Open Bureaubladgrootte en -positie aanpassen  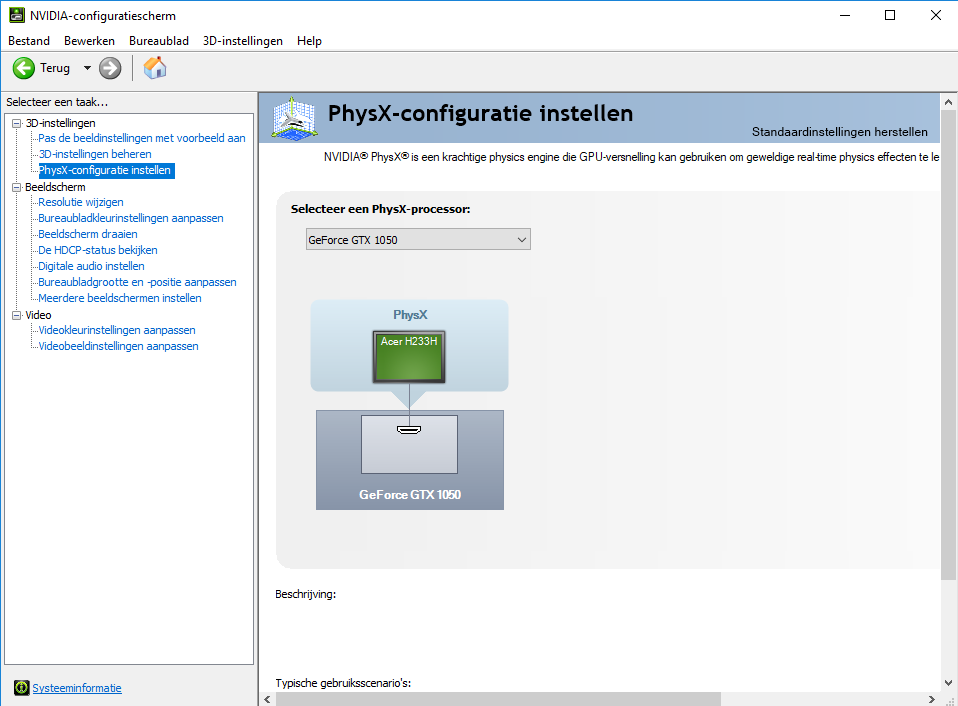137,282
